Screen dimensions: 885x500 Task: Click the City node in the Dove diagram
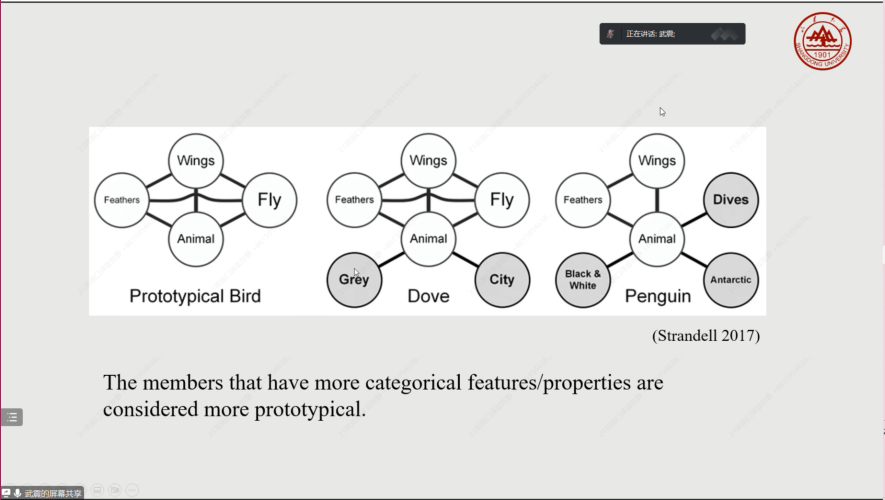[x=502, y=279]
